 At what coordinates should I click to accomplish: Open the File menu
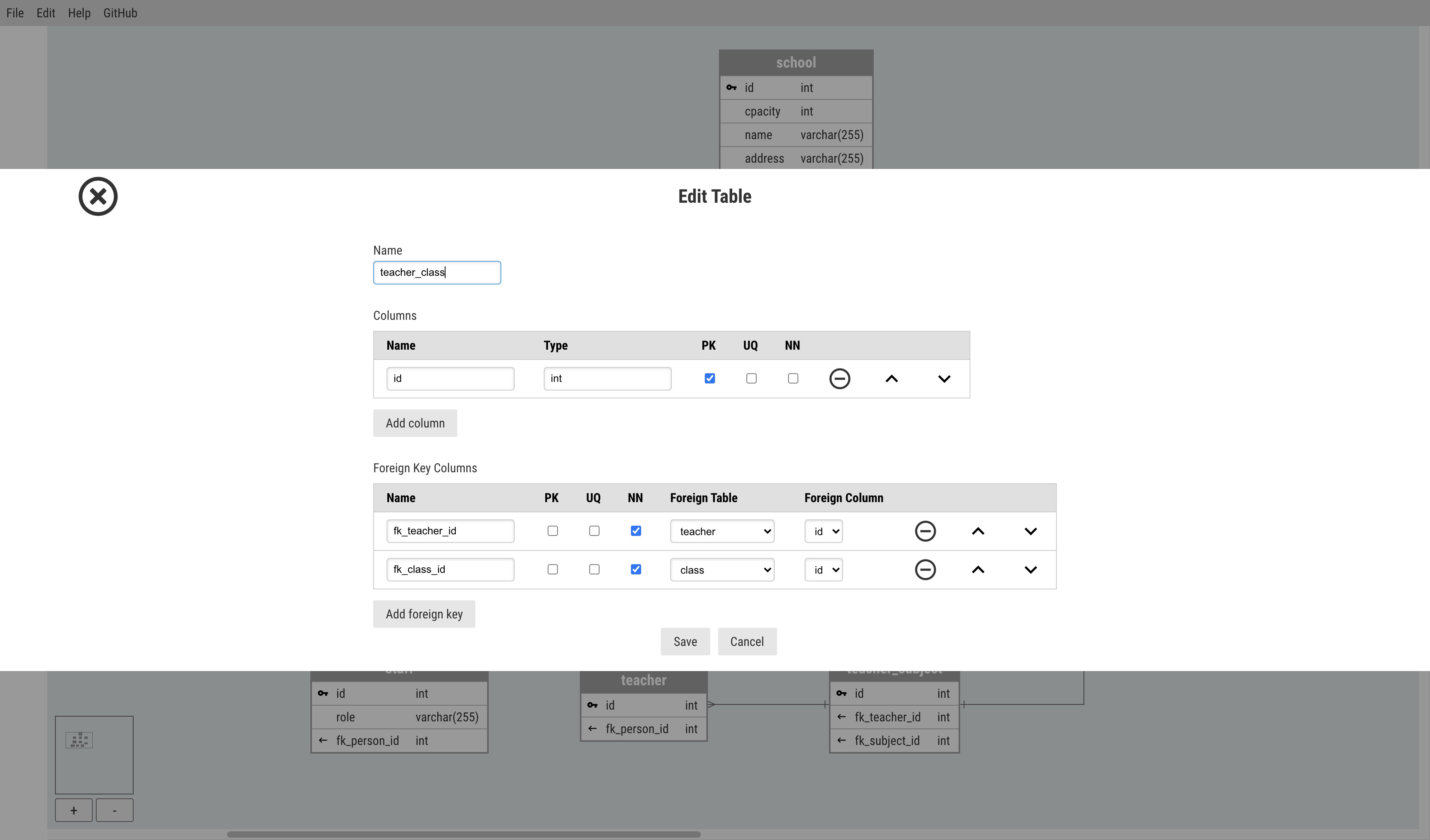pyautogui.click(x=15, y=13)
